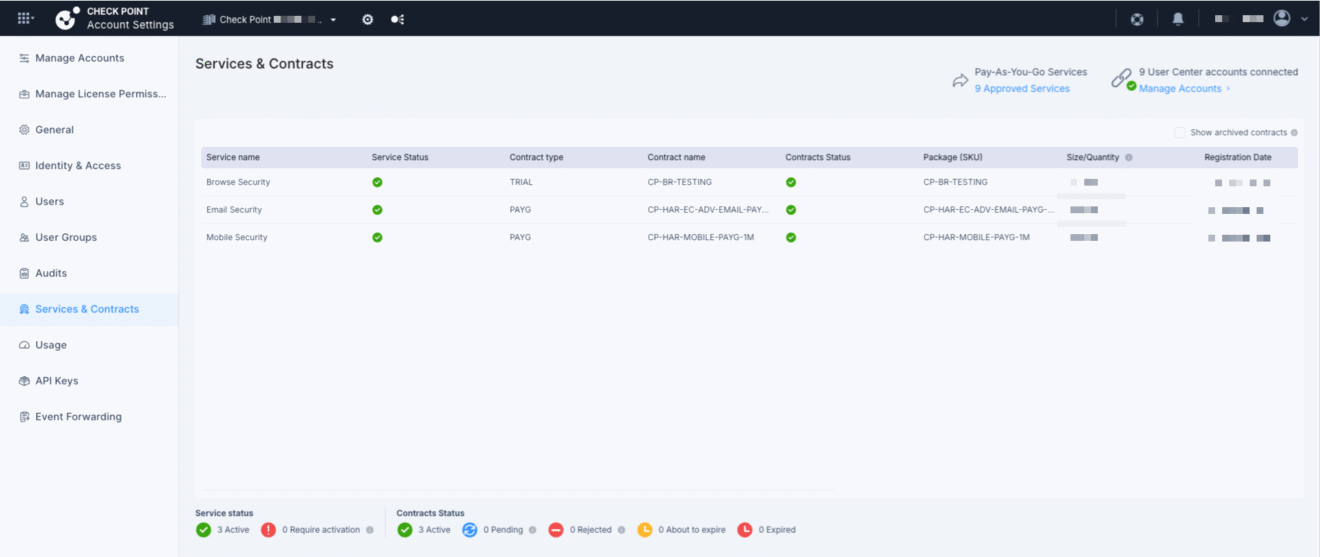
Task: Enable Show archived contracts checkbox
Action: pos(1180,132)
